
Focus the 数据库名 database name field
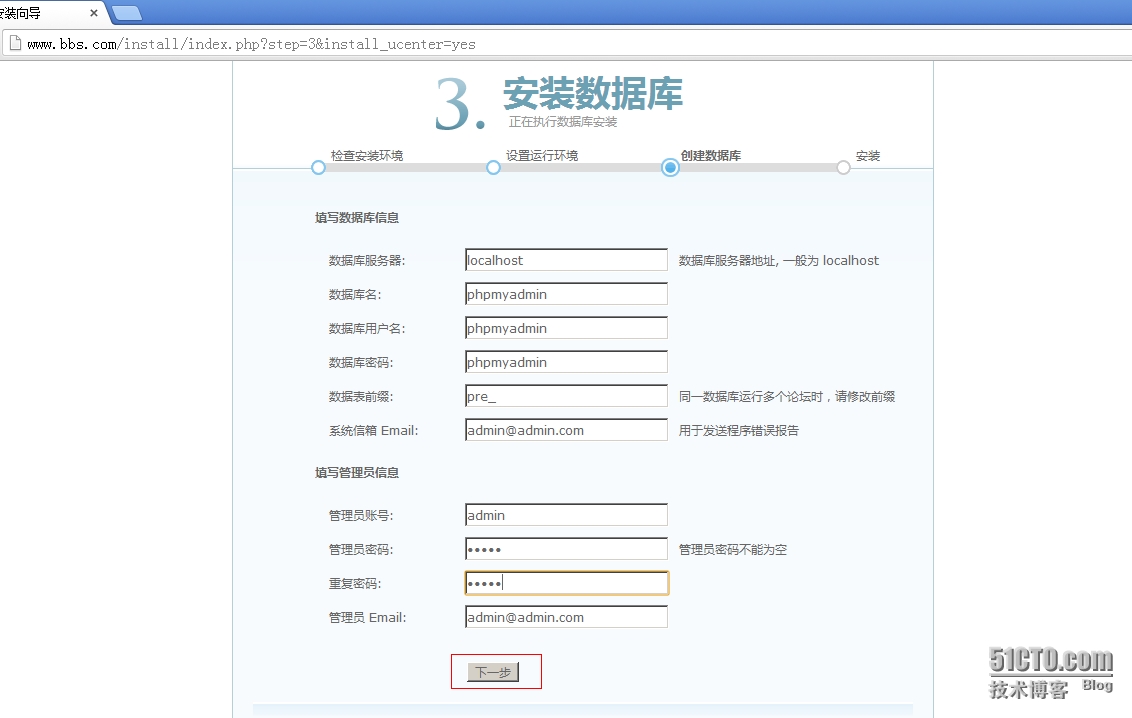pos(566,294)
